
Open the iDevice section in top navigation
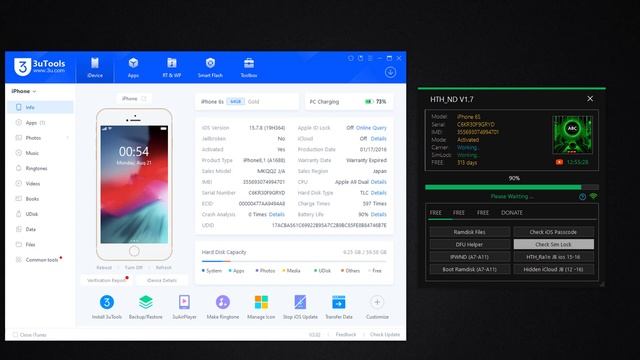[95, 67]
